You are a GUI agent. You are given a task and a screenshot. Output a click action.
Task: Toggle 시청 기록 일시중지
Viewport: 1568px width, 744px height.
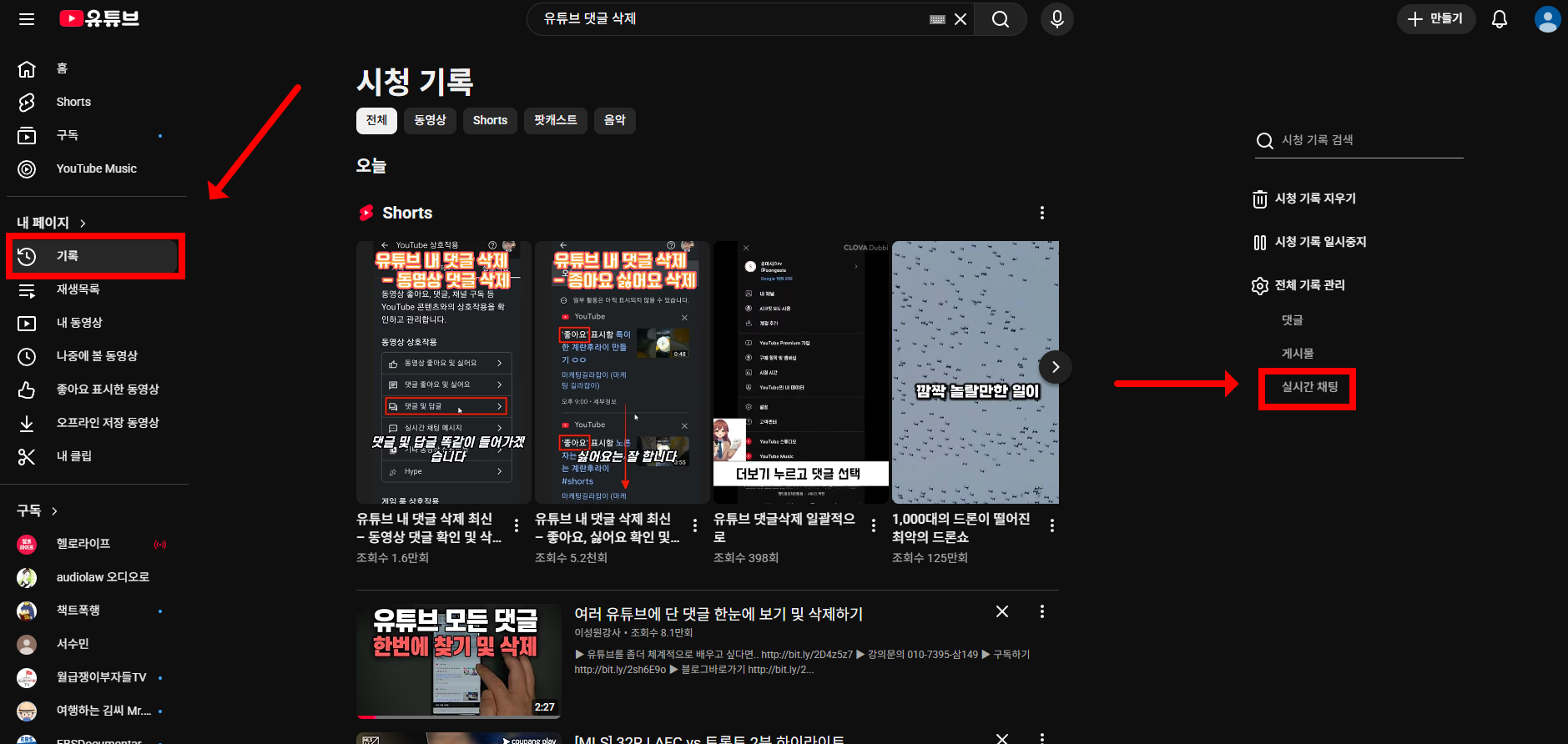(1310, 242)
